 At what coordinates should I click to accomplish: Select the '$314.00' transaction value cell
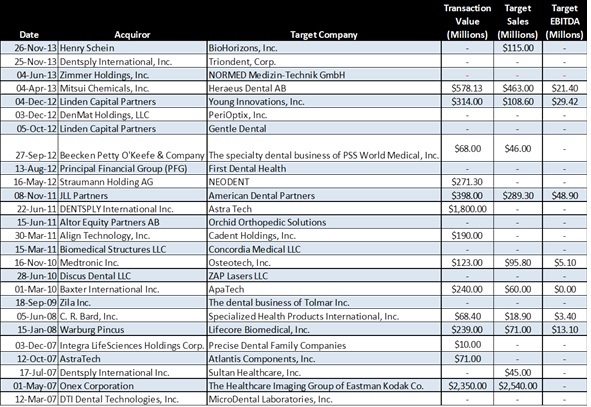pos(467,102)
